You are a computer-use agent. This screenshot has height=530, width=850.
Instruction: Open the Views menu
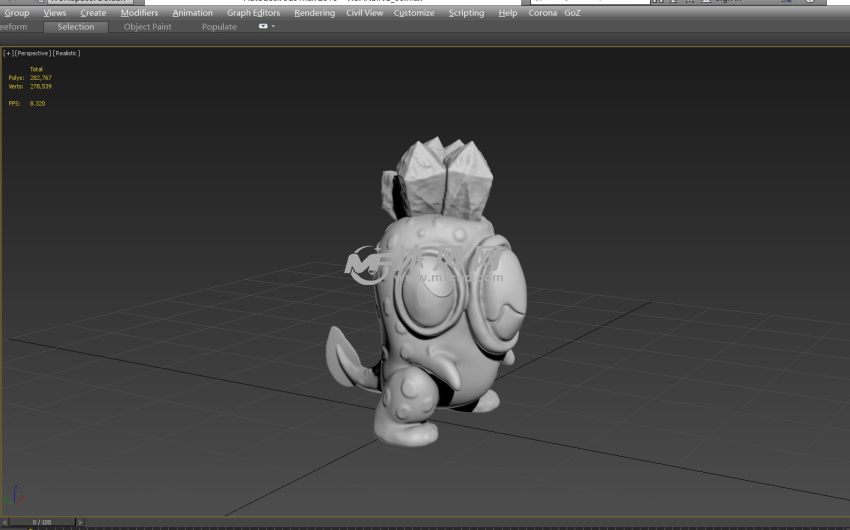pyautogui.click(x=55, y=13)
